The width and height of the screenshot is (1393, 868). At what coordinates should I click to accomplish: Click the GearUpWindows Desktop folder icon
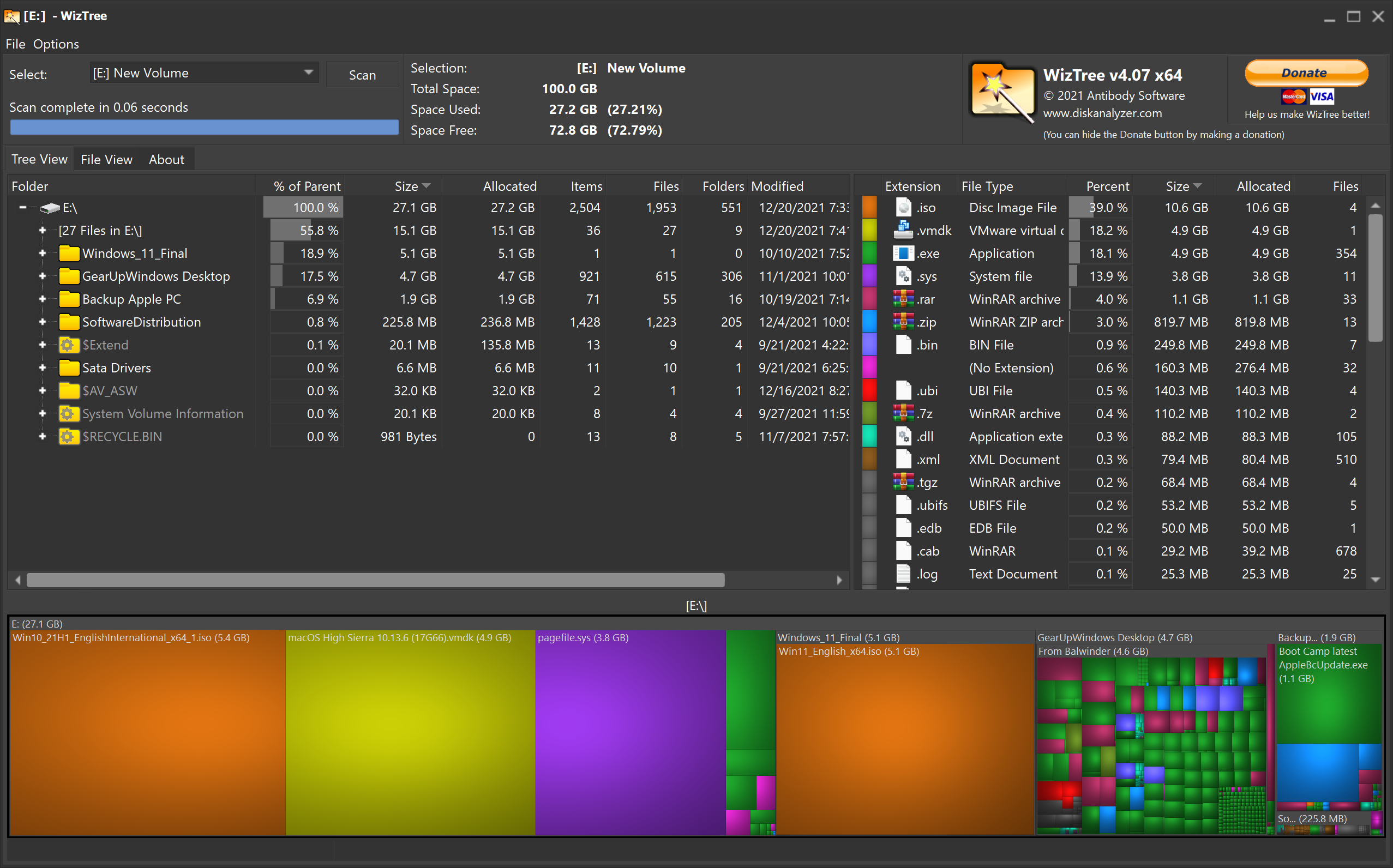tap(69, 276)
